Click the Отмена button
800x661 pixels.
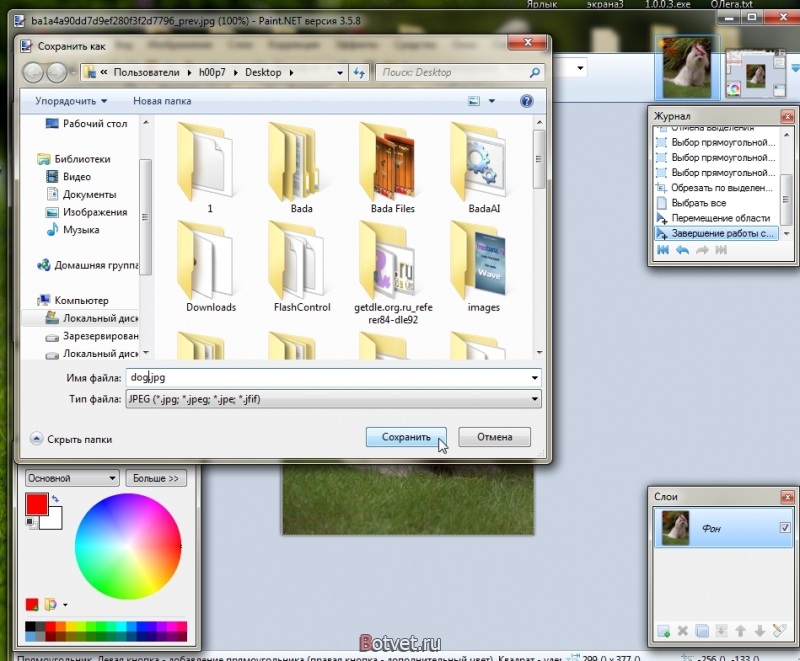(494, 437)
